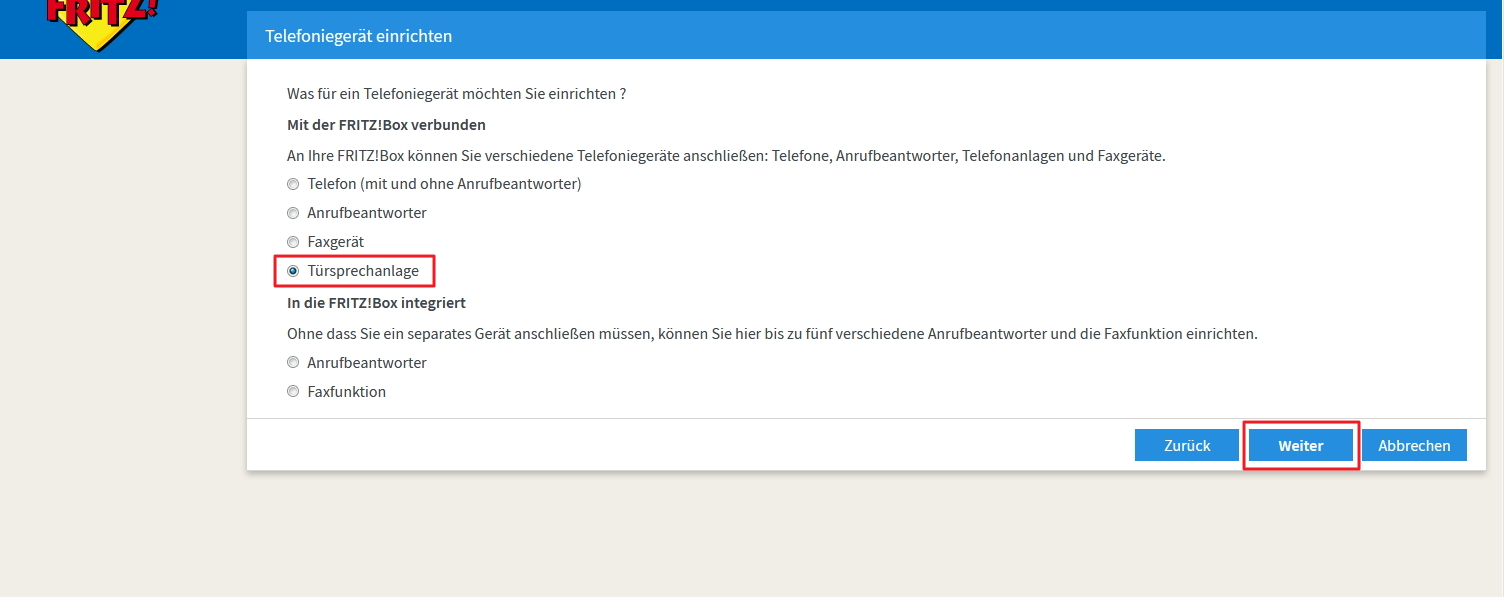Click the Türsprechanlage label text
Viewport: 1504px width, 597px height.
pos(363,271)
